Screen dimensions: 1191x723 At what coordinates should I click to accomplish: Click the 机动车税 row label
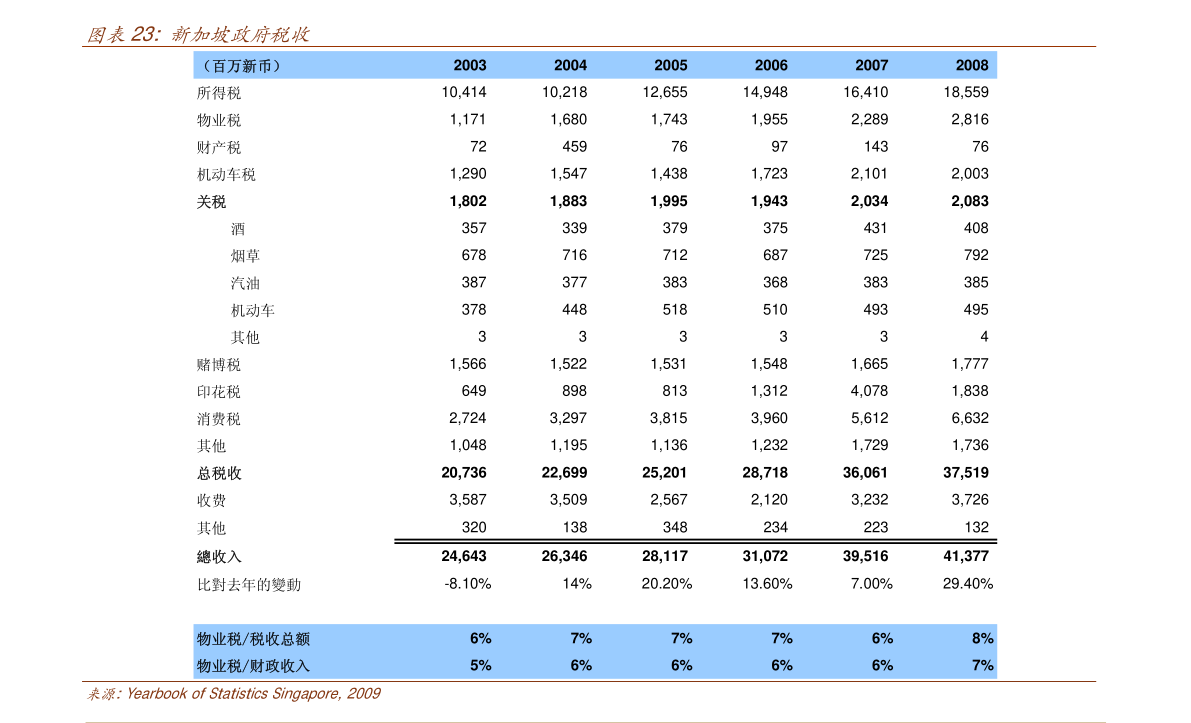(x=226, y=175)
